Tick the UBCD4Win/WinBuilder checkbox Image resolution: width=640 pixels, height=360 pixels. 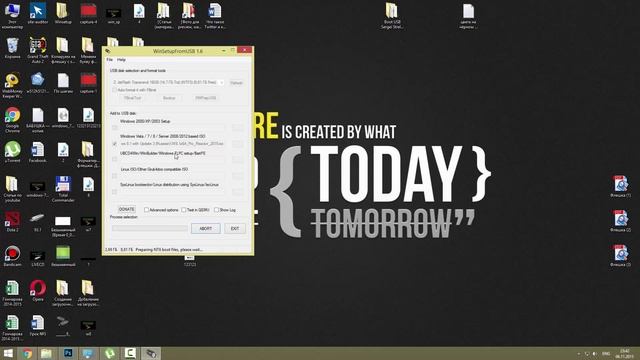[x=115, y=160]
